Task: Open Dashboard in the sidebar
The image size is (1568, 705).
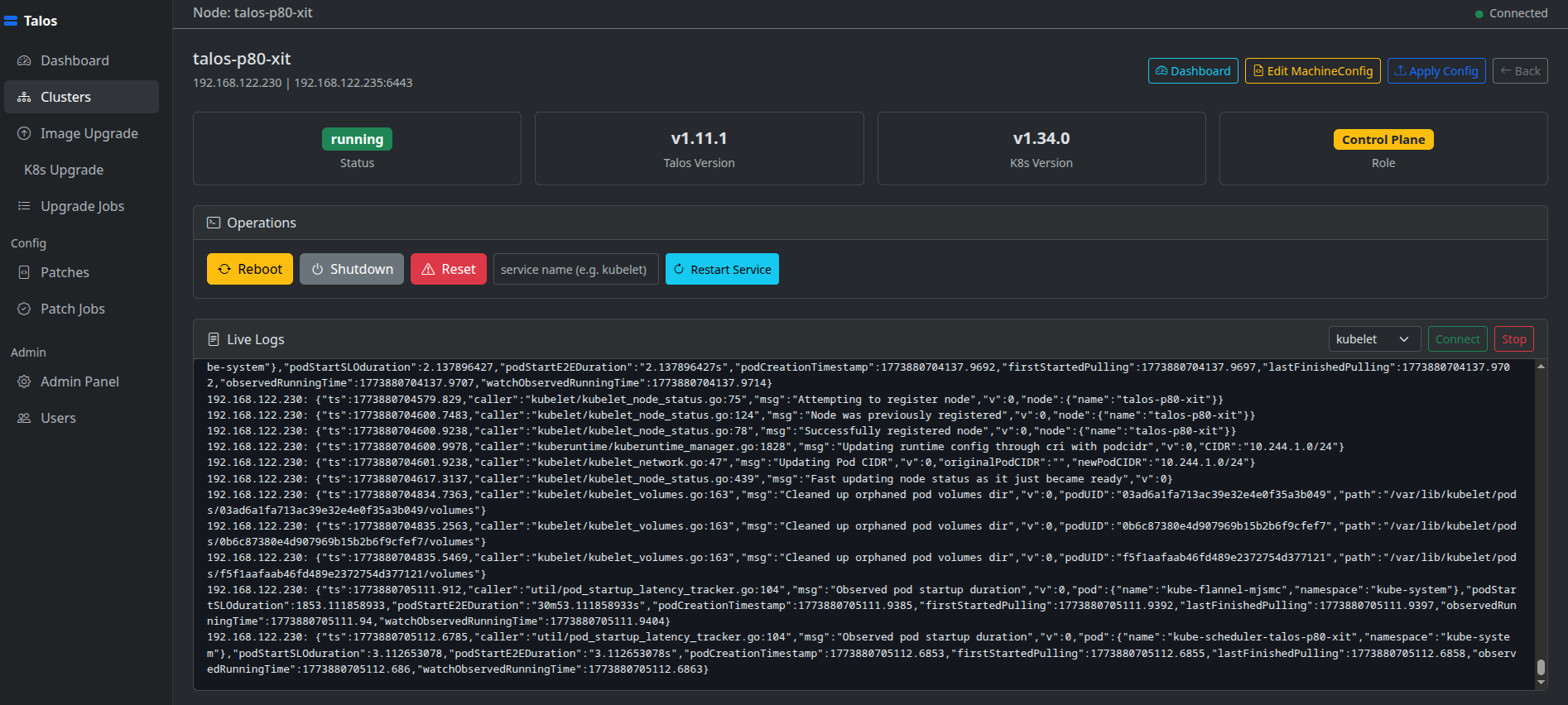Action: click(81, 60)
